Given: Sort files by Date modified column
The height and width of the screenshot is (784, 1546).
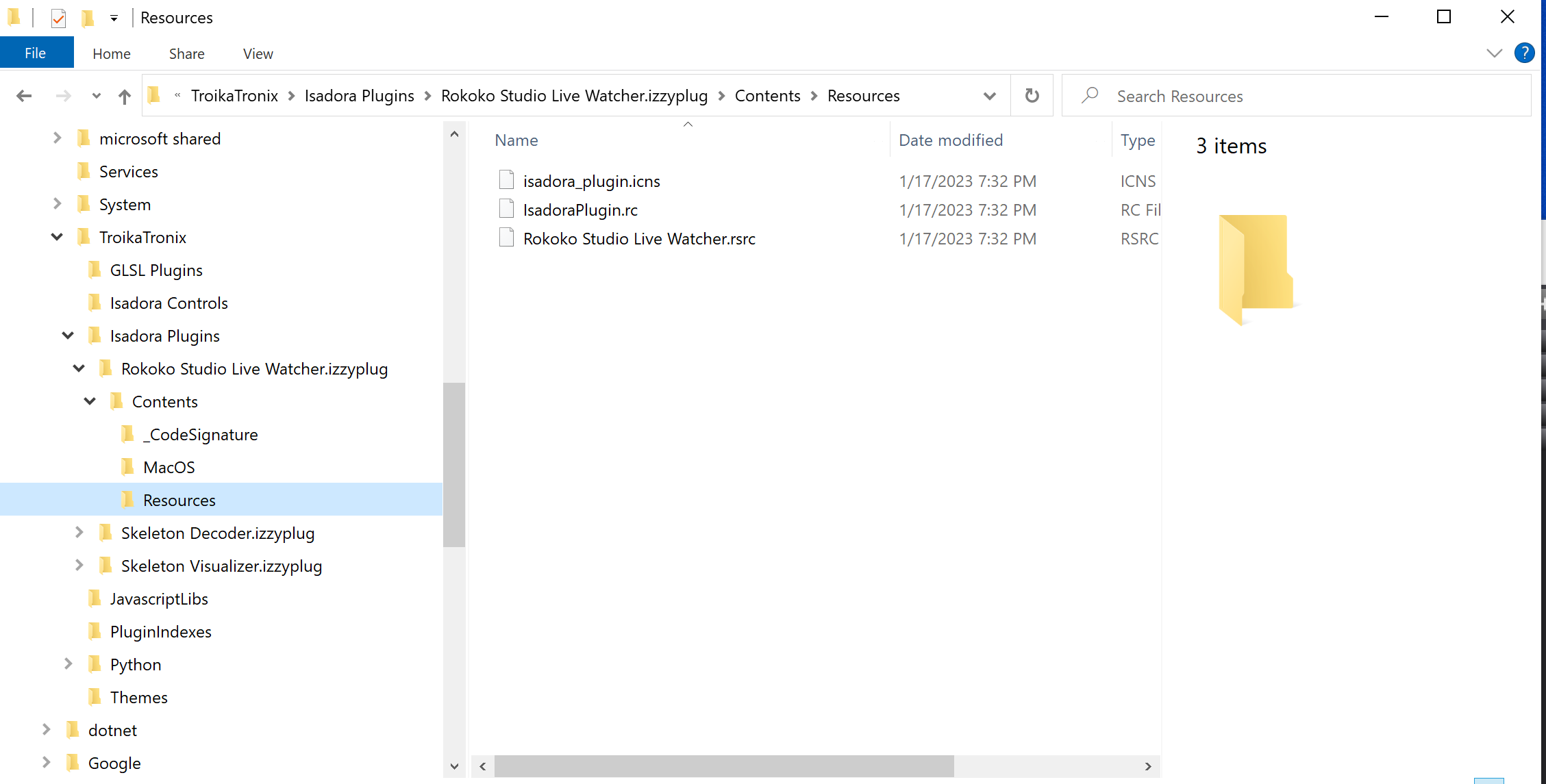Looking at the screenshot, I should pyautogui.click(x=951, y=140).
